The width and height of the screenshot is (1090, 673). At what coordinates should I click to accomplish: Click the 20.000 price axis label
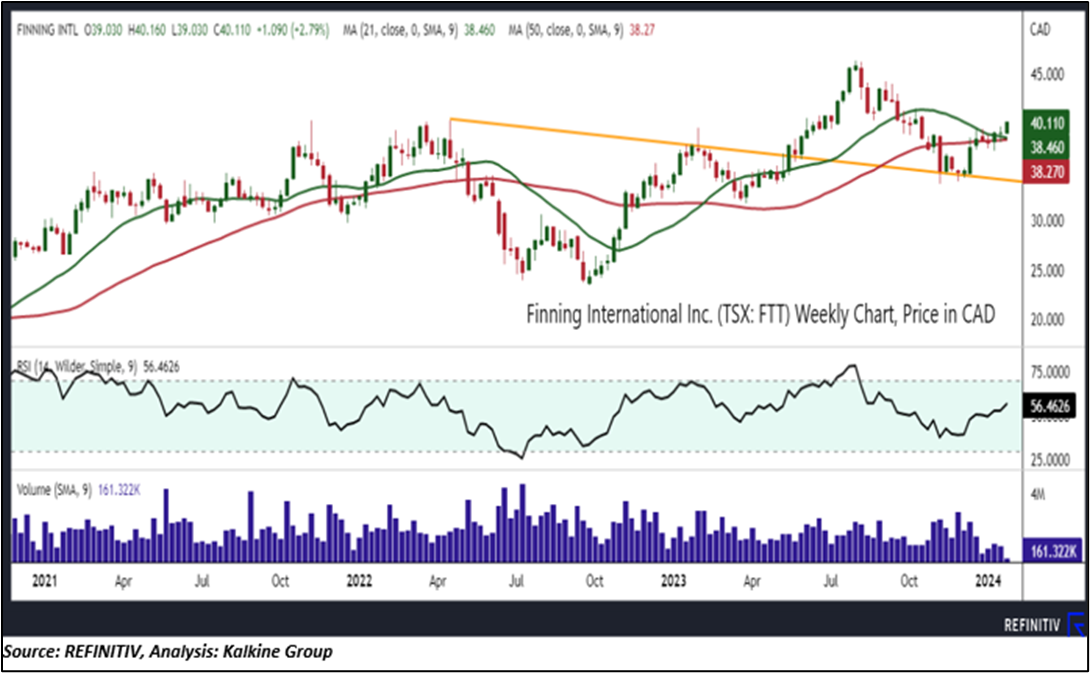click(x=1047, y=320)
